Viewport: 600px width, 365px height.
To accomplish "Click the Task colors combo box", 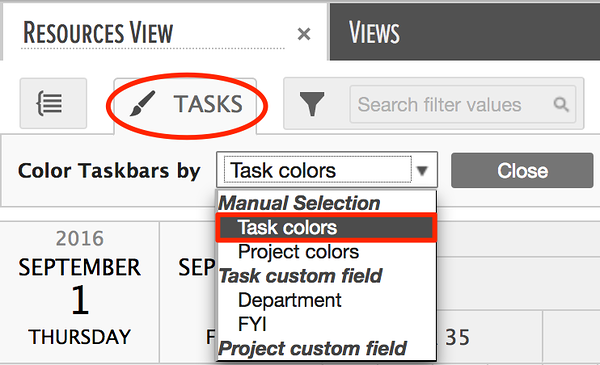I will [327, 170].
